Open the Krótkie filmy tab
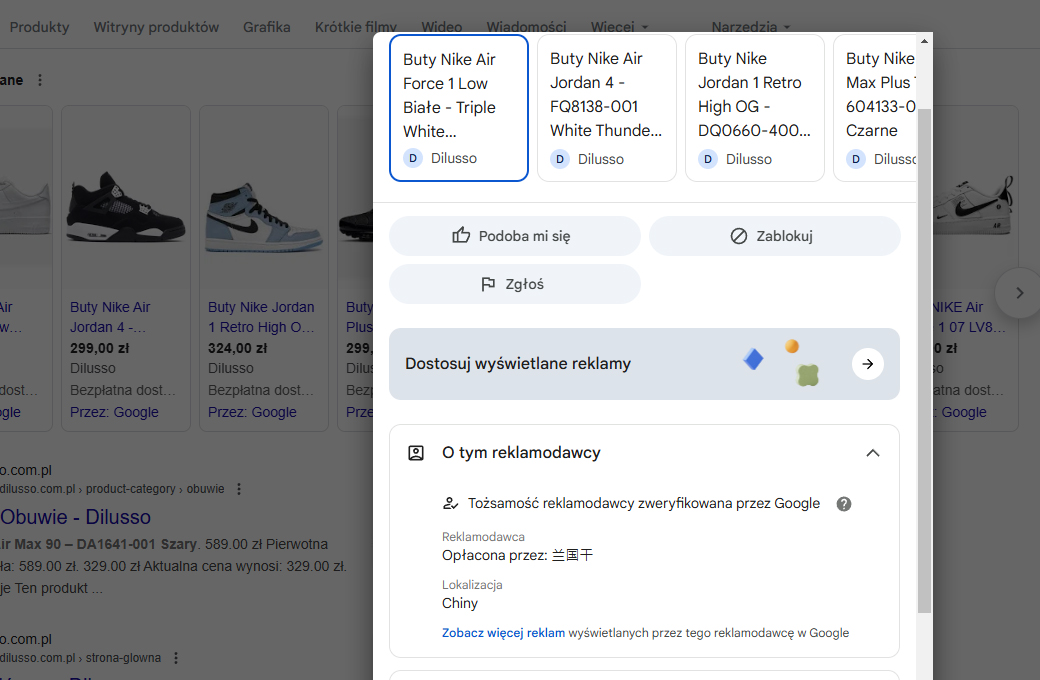This screenshot has height=680, width=1040. pyautogui.click(x=356, y=27)
